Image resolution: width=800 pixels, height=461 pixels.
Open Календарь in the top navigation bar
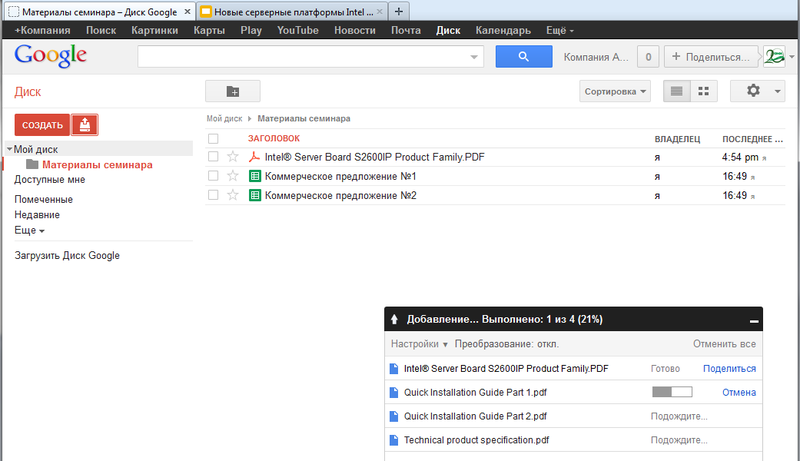(503, 30)
